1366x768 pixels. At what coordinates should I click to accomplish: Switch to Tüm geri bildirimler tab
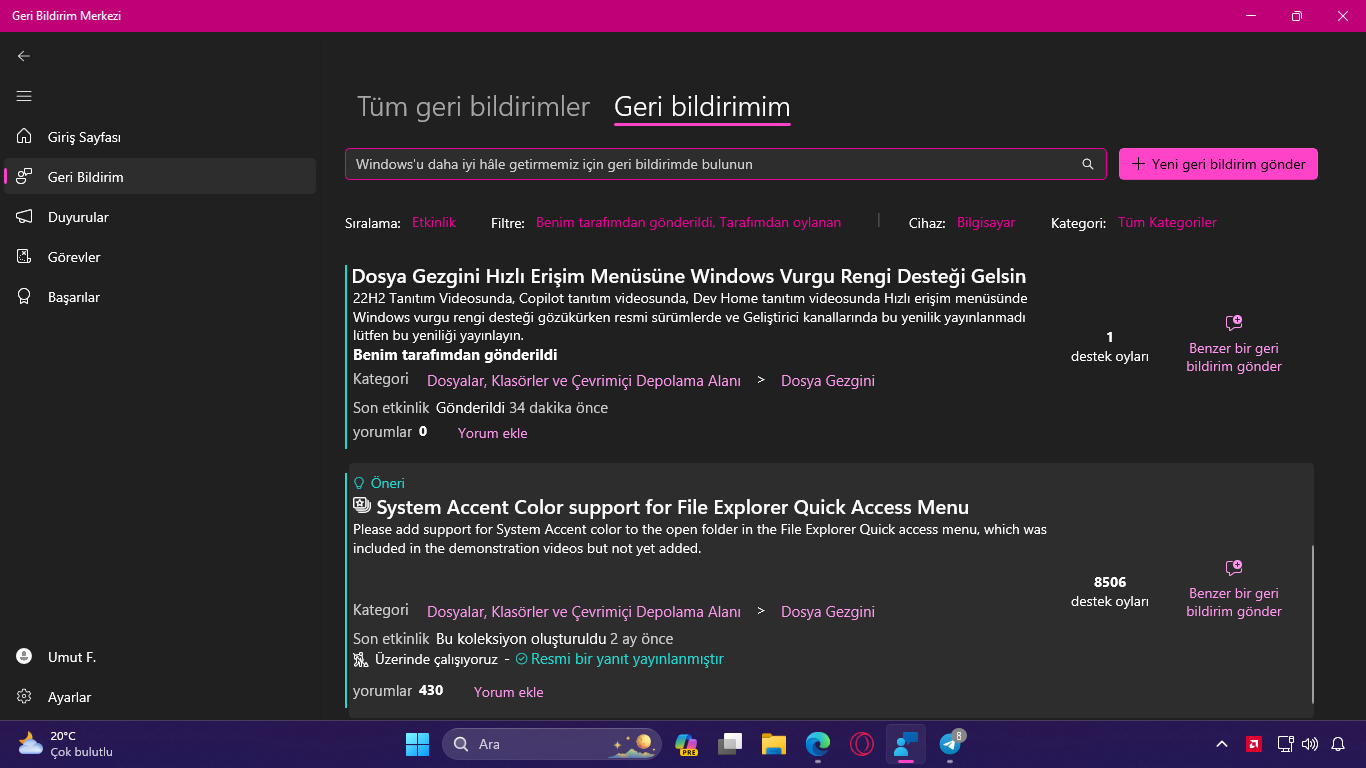tap(473, 106)
